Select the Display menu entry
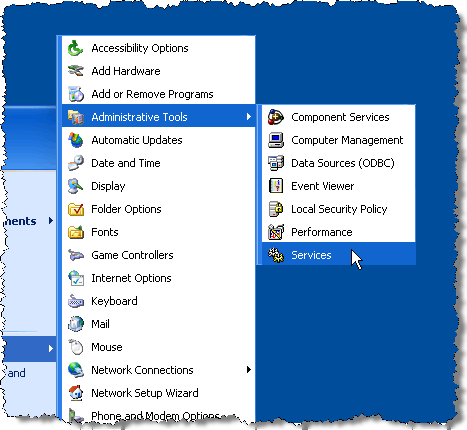Viewport: 467px width, 430px height. coord(159,186)
